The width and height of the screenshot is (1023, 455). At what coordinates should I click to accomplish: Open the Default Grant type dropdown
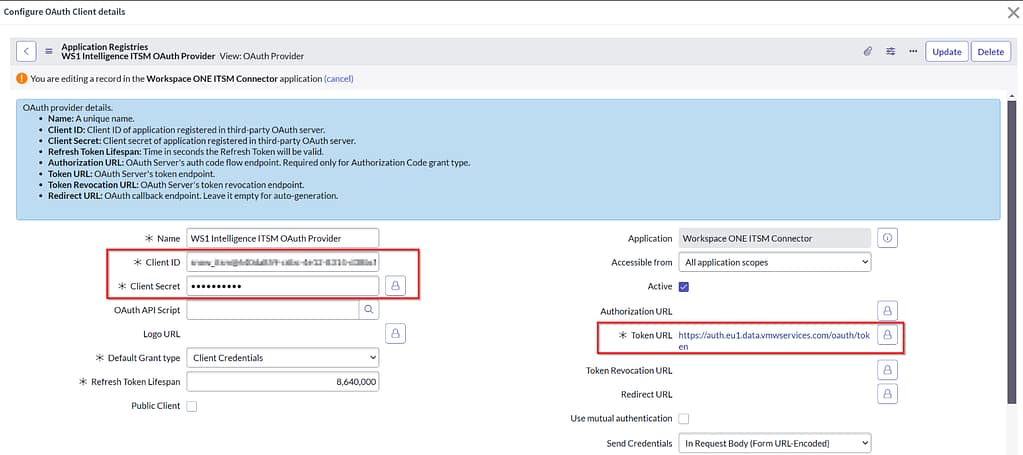282,358
